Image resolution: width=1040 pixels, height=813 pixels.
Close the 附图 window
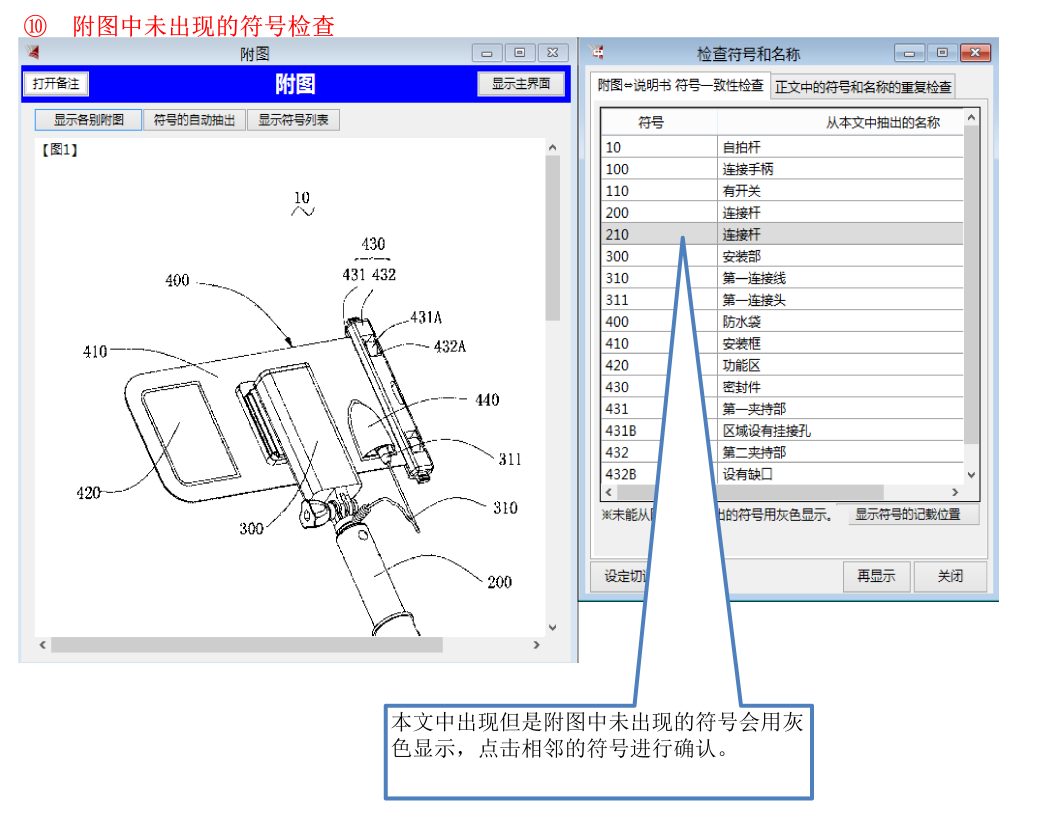[x=552, y=53]
